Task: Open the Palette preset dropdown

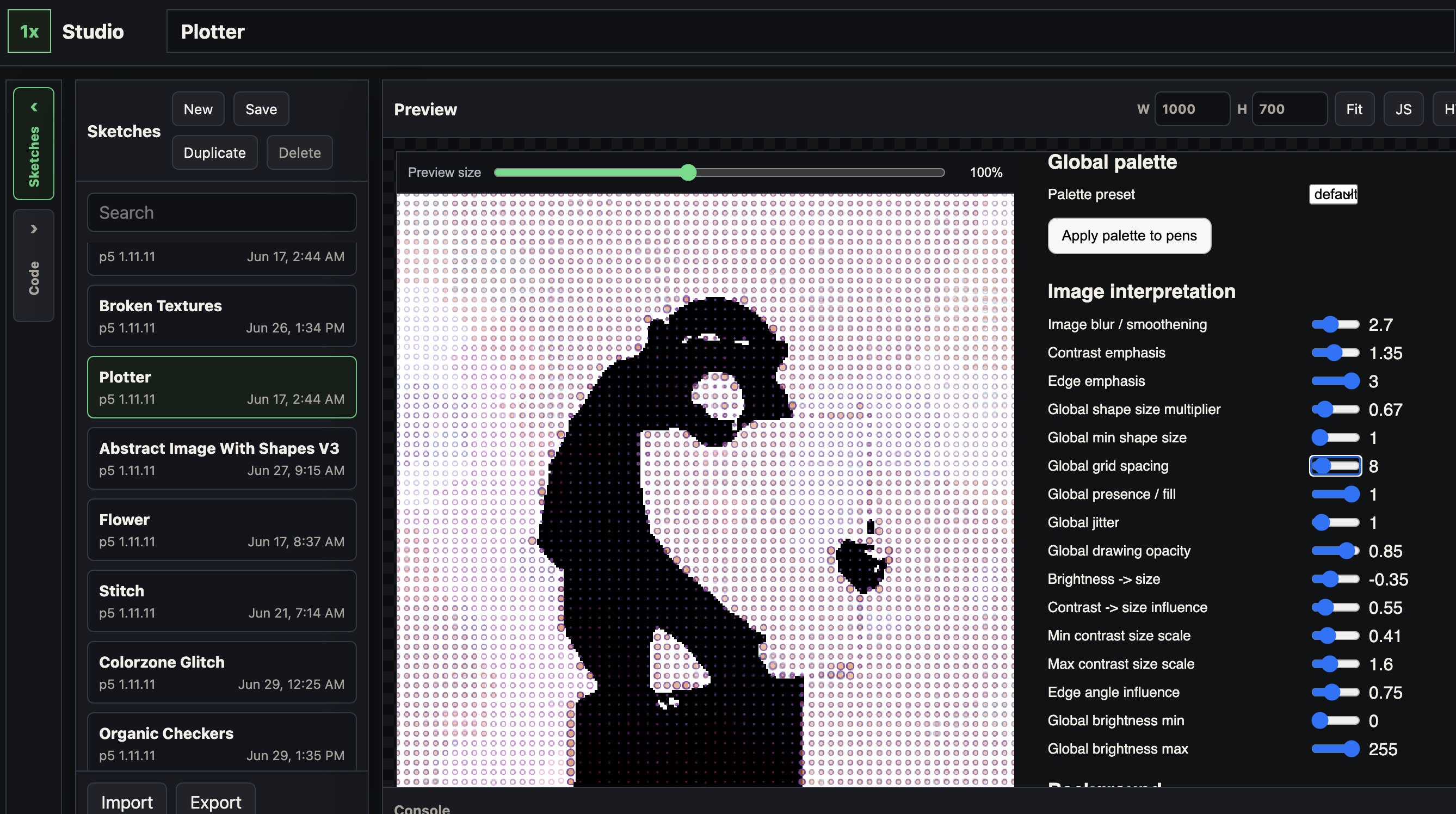Action: tap(1334, 194)
